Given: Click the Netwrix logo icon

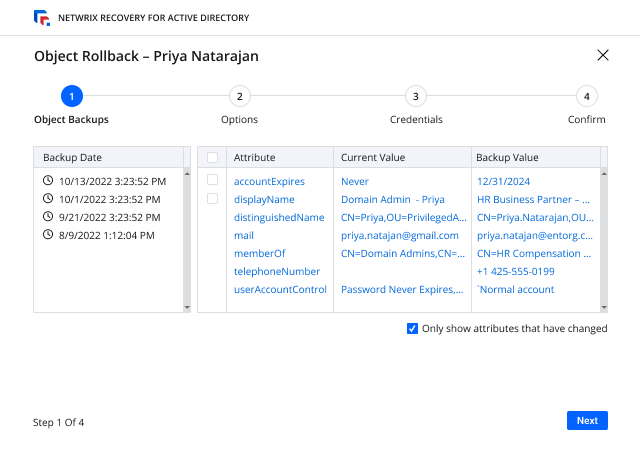Looking at the screenshot, I should pyautogui.click(x=42, y=18).
